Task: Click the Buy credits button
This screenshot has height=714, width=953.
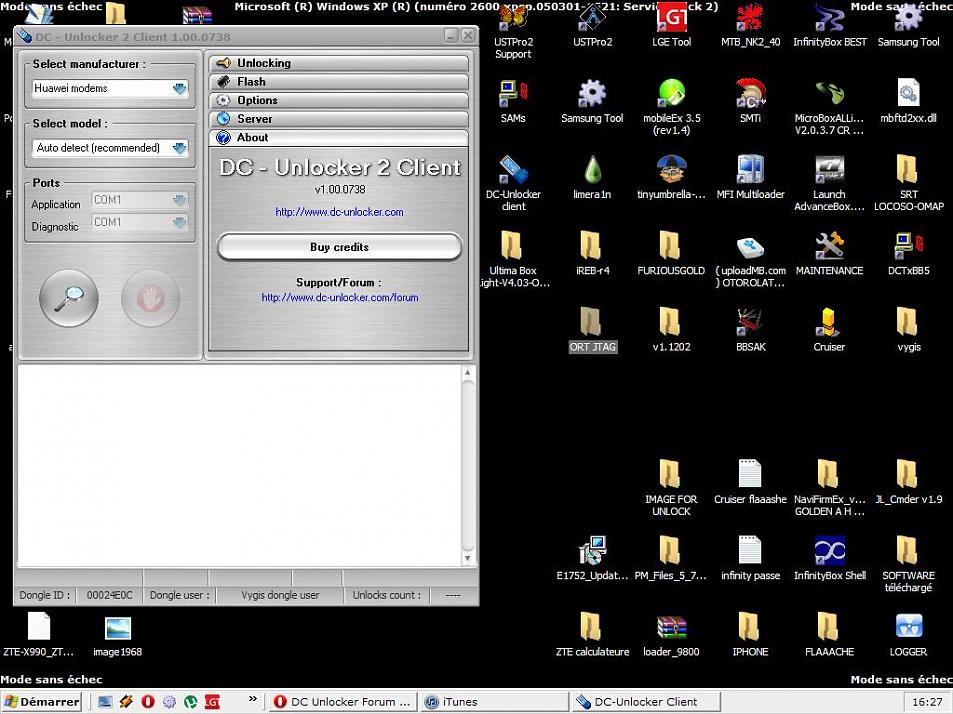Action: [339, 247]
